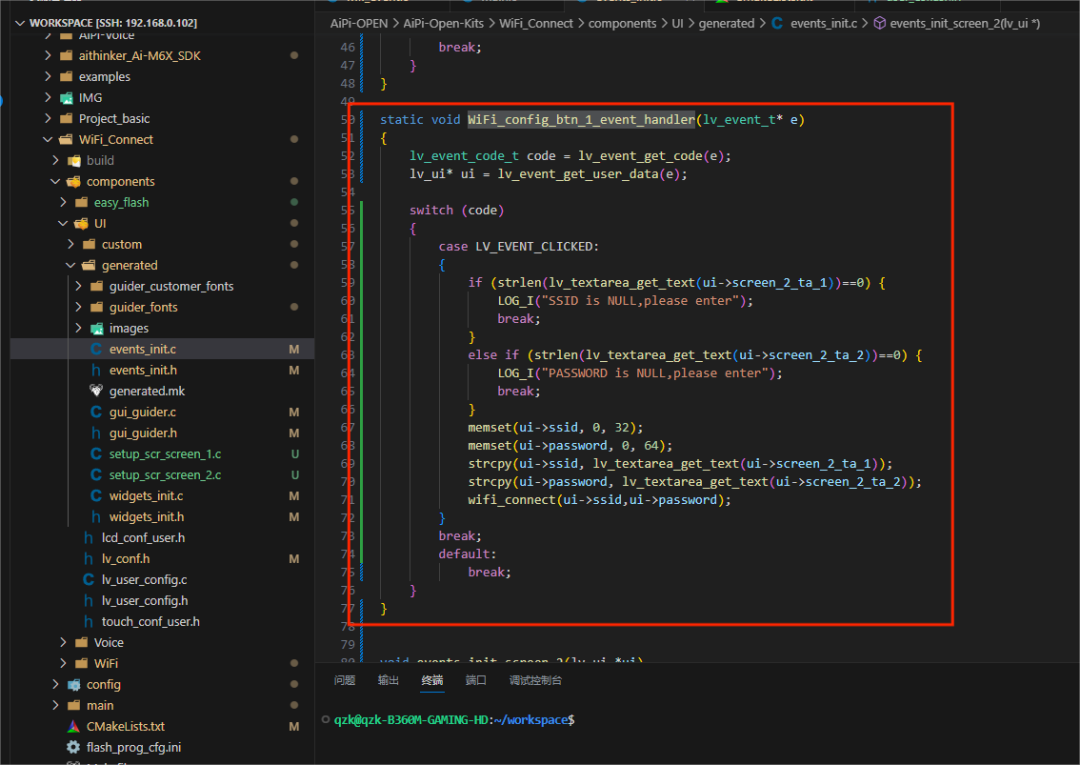
Task: Click the images folder icon
Action: click(96, 328)
